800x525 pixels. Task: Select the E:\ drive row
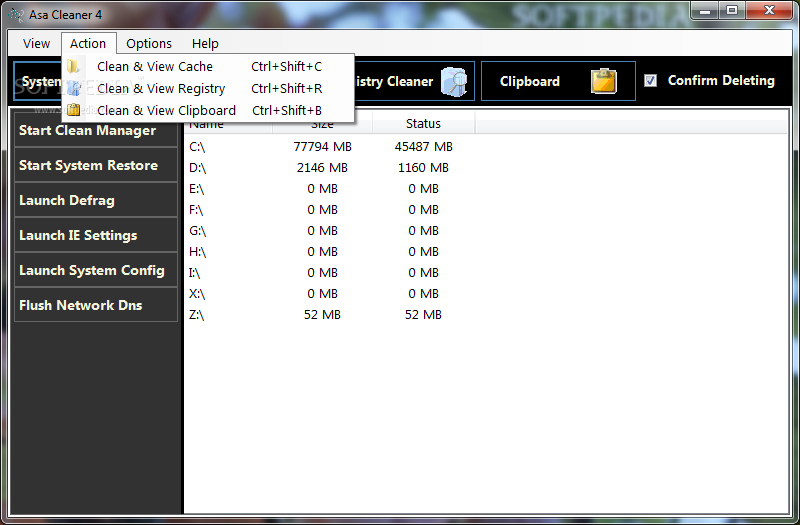pos(485,189)
